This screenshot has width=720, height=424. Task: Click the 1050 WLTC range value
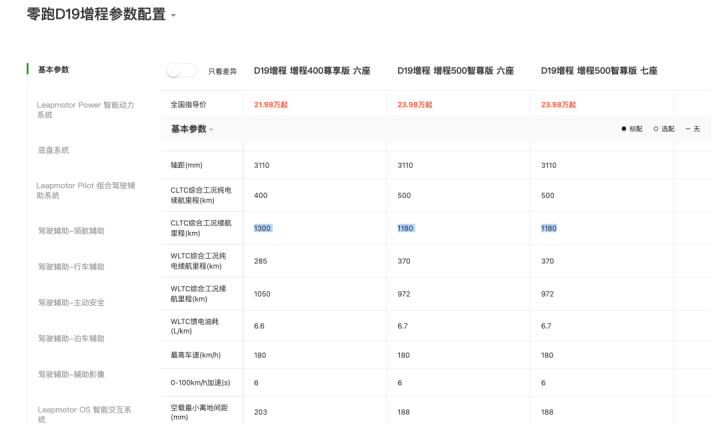coord(262,294)
